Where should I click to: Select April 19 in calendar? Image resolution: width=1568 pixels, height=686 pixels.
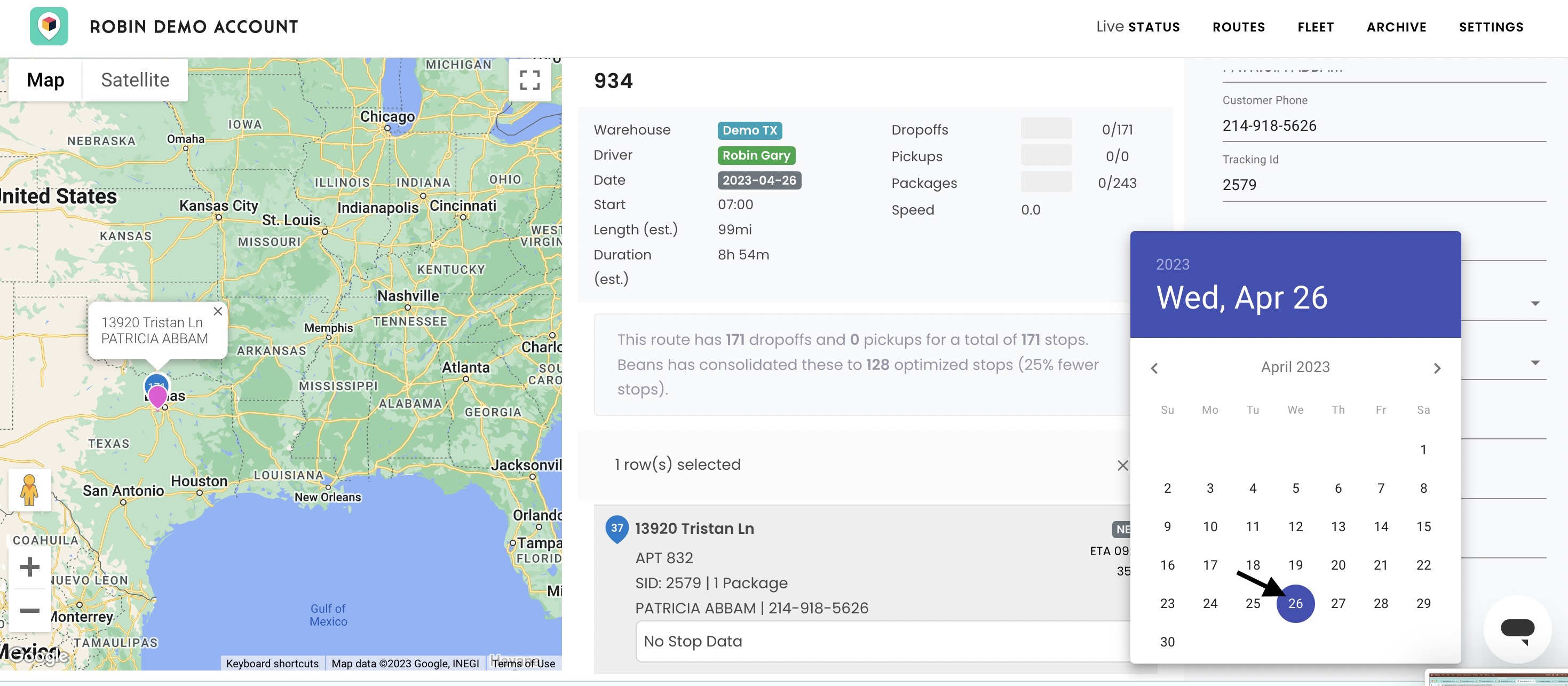(1295, 565)
